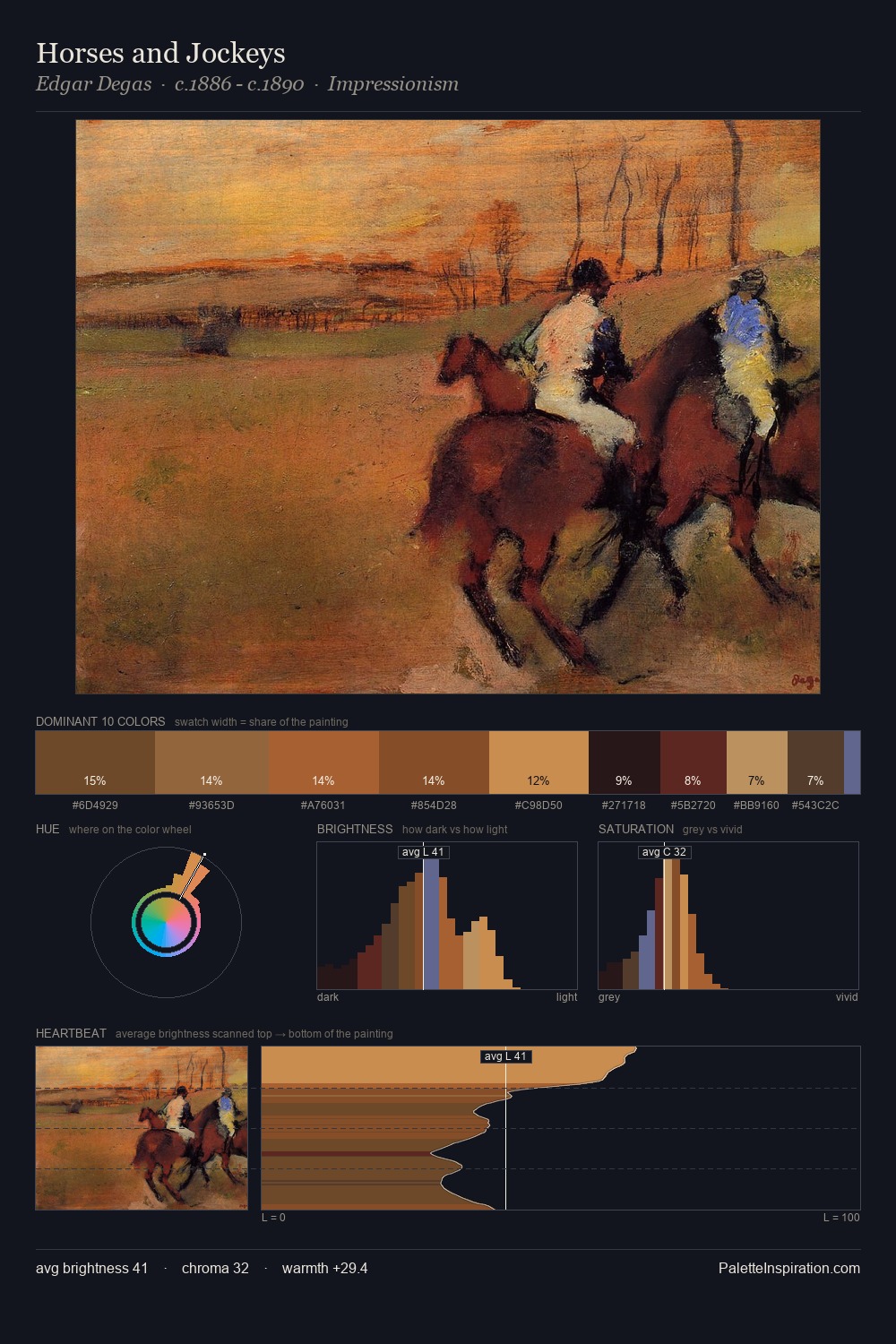Click the 'dark' brightness axis label
Screen dimensions: 896x1344
click(x=328, y=996)
